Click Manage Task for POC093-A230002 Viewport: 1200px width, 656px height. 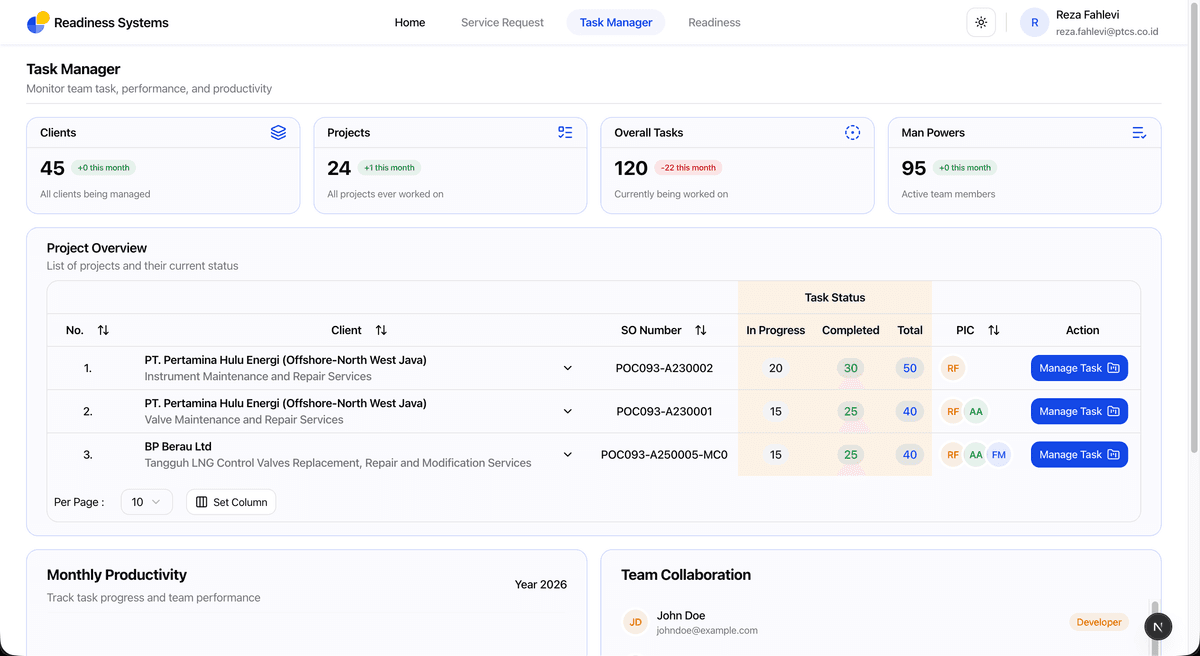(1079, 368)
